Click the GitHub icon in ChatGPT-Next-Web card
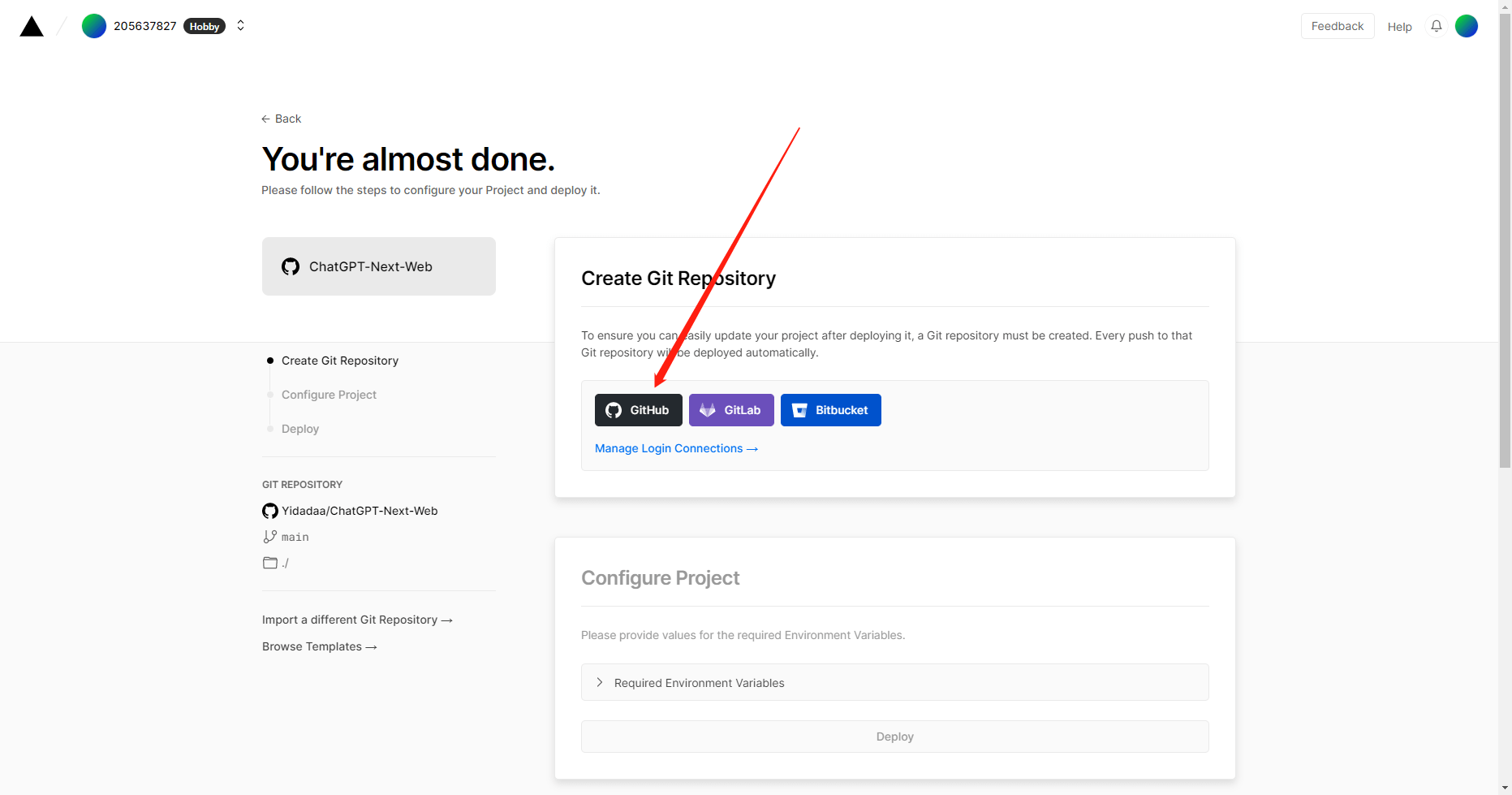The width and height of the screenshot is (1512, 795). tap(291, 266)
